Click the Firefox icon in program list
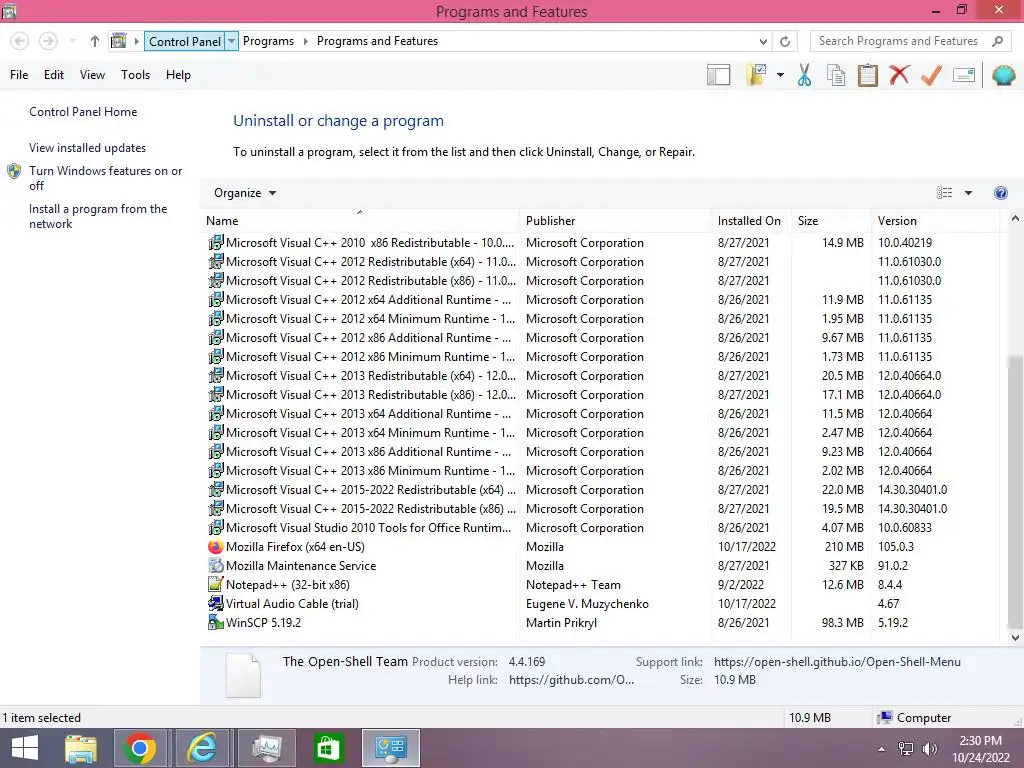The image size is (1024, 768). click(x=215, y=547)
